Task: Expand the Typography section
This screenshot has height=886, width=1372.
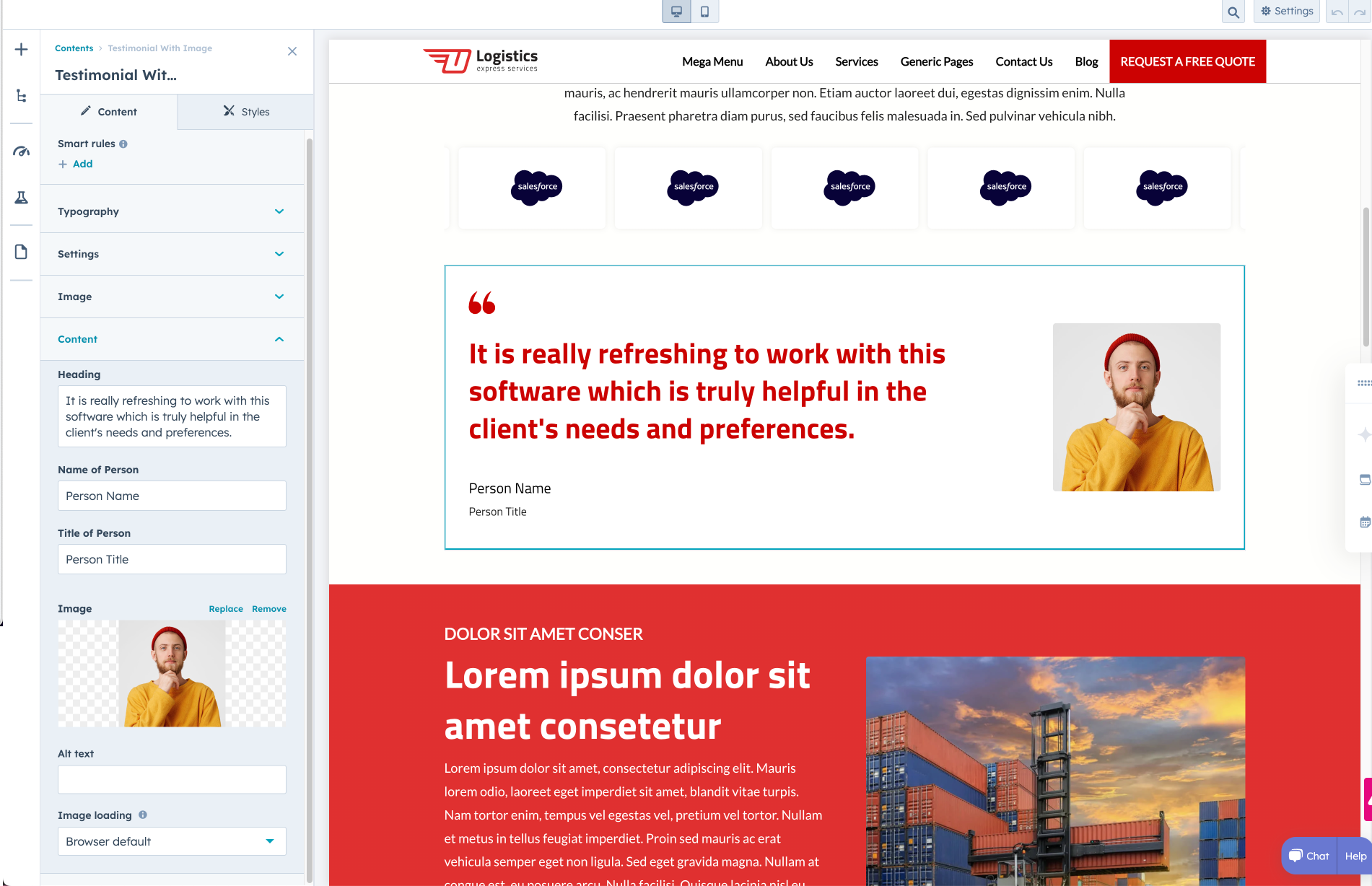Action: pos(172,211)
